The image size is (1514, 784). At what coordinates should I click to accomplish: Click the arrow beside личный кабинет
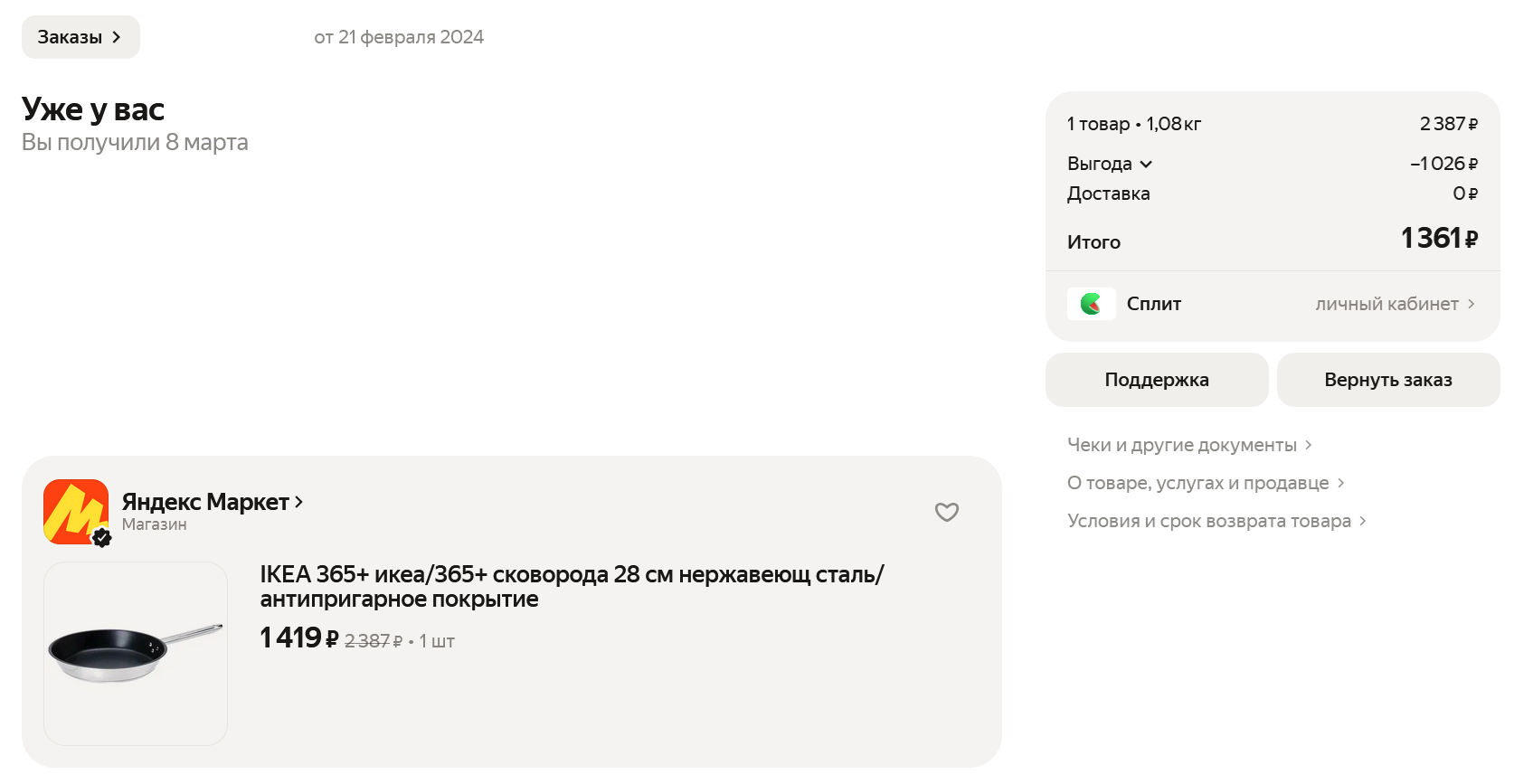(1471, 304)
